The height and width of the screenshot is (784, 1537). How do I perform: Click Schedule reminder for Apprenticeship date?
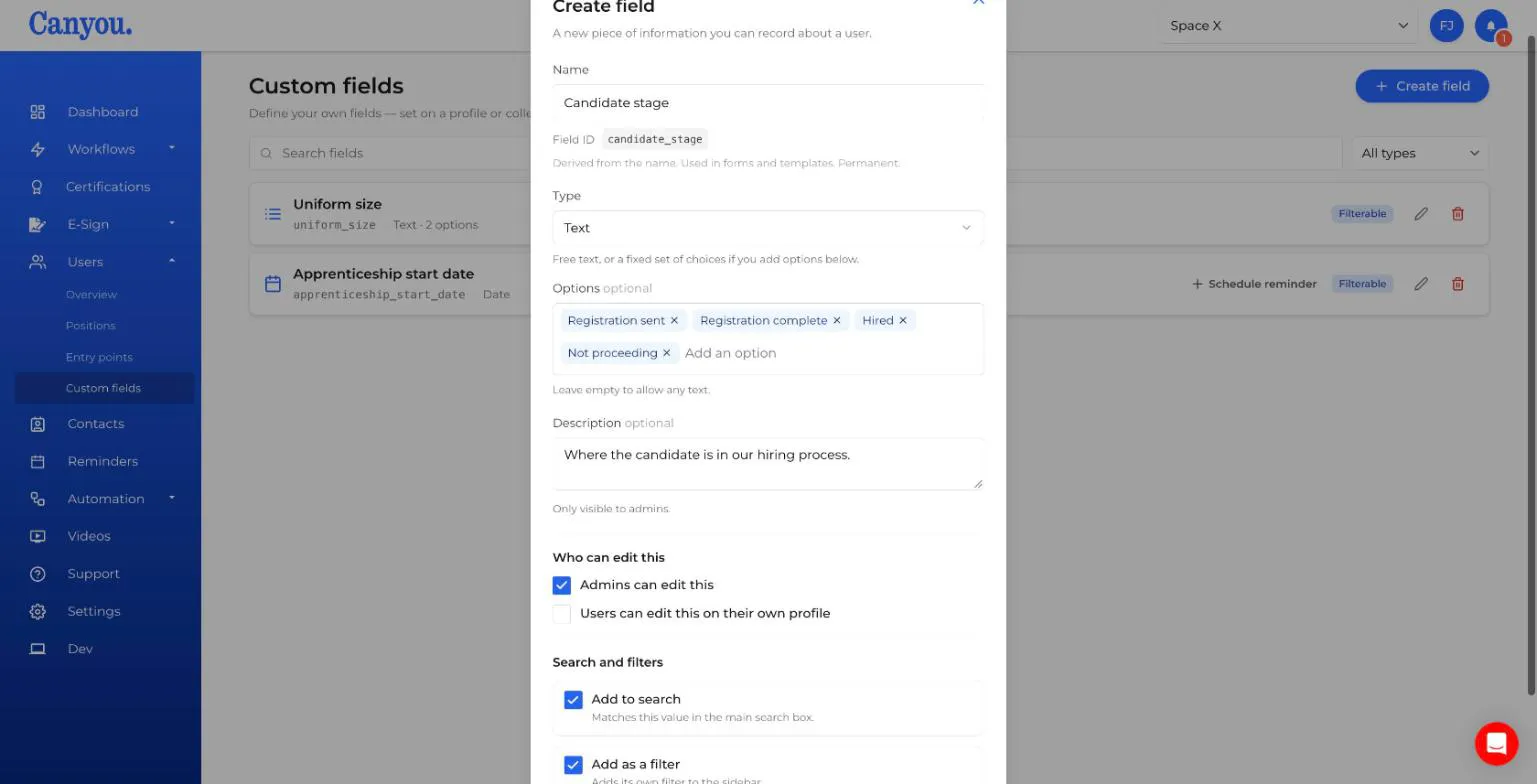click(1254, 284)
